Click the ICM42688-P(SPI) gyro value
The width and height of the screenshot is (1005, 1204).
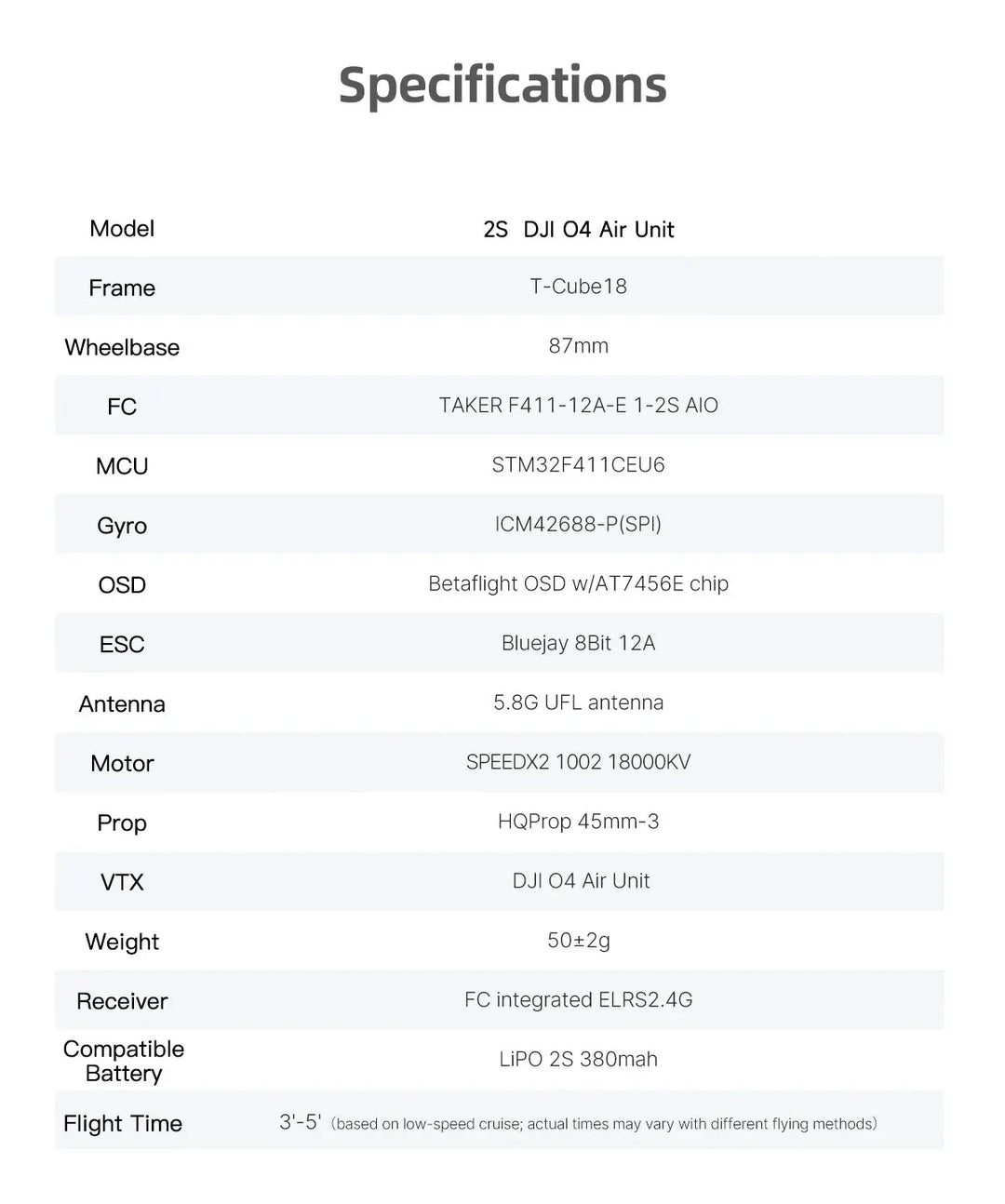click(578, 525)
